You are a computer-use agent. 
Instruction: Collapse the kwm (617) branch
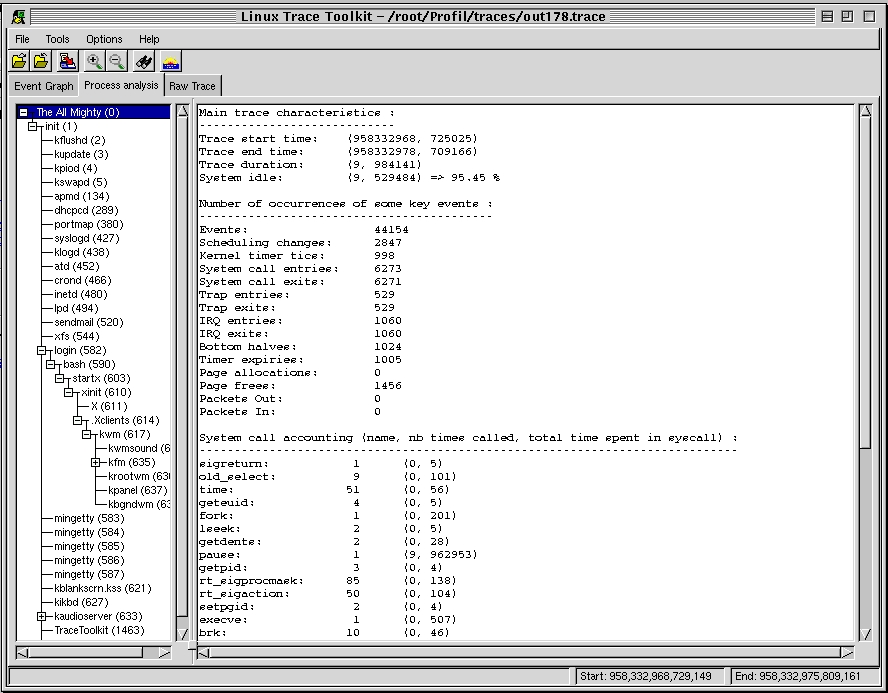click(87, 434)
